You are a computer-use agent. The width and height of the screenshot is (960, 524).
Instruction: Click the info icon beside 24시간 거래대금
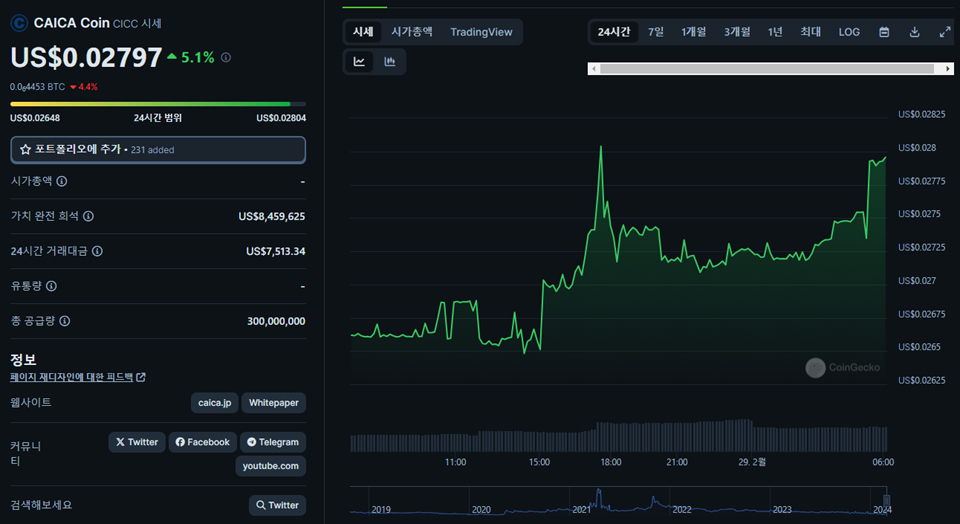[97, 252]
